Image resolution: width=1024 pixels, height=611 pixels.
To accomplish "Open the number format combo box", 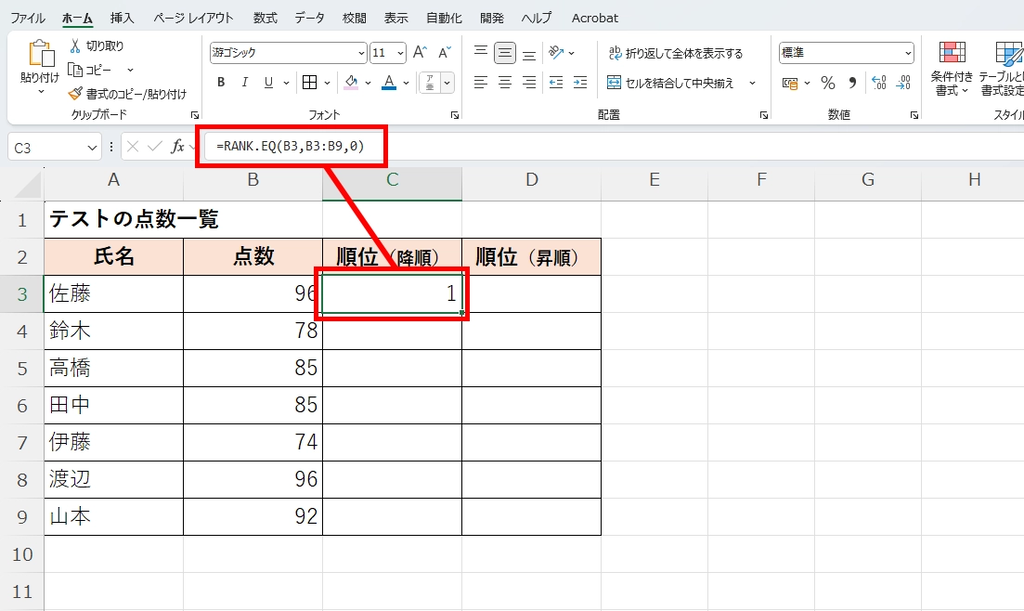I will pyautogui.click(x=846, y=53).
